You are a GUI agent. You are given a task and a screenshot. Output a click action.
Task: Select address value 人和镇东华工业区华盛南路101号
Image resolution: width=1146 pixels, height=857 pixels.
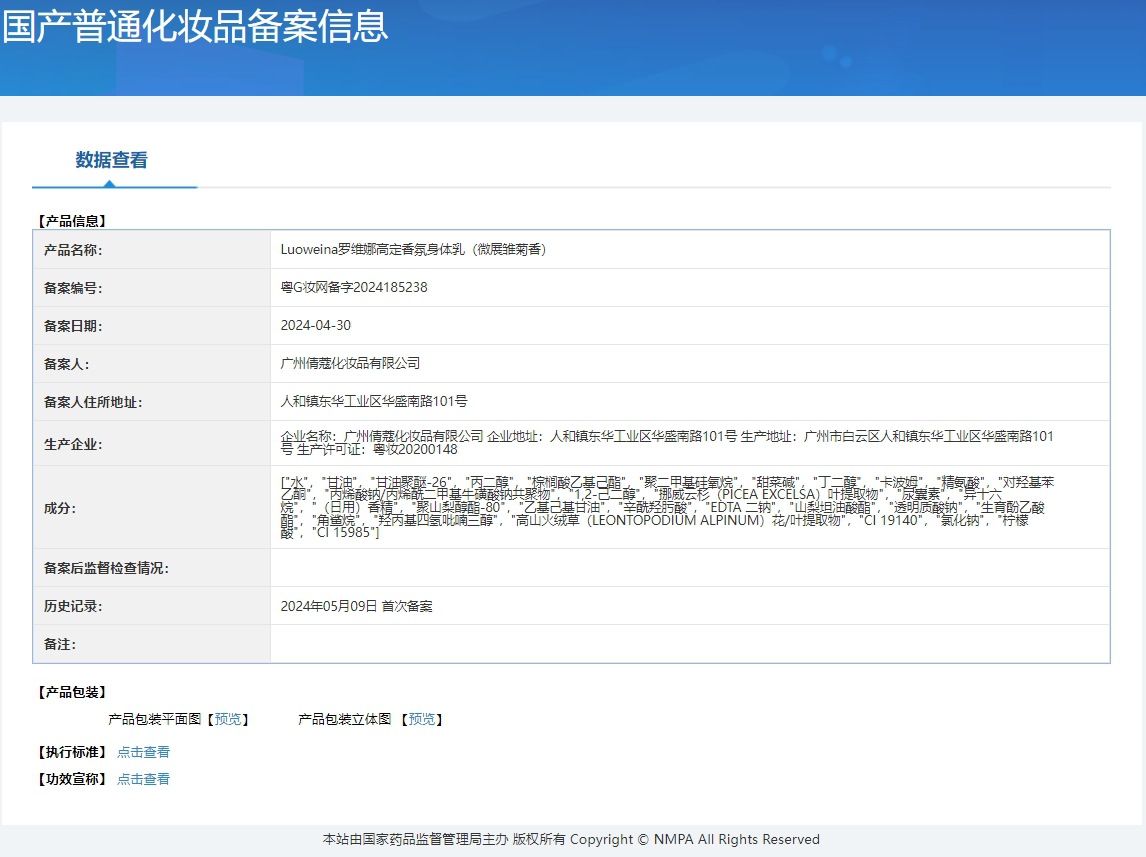click(x=374, y=401)
